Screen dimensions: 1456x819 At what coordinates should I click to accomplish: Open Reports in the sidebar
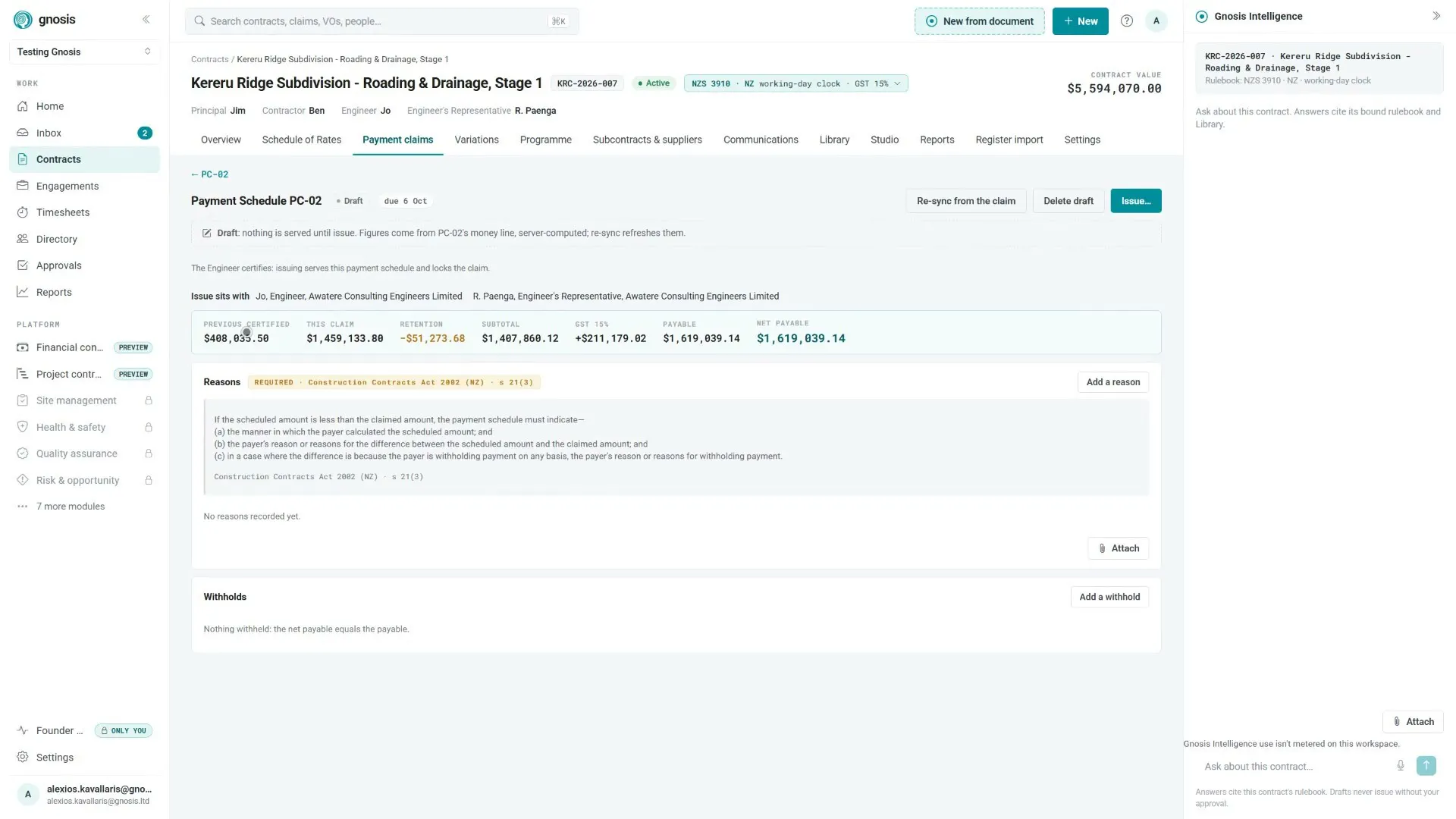tap(84, 292)
